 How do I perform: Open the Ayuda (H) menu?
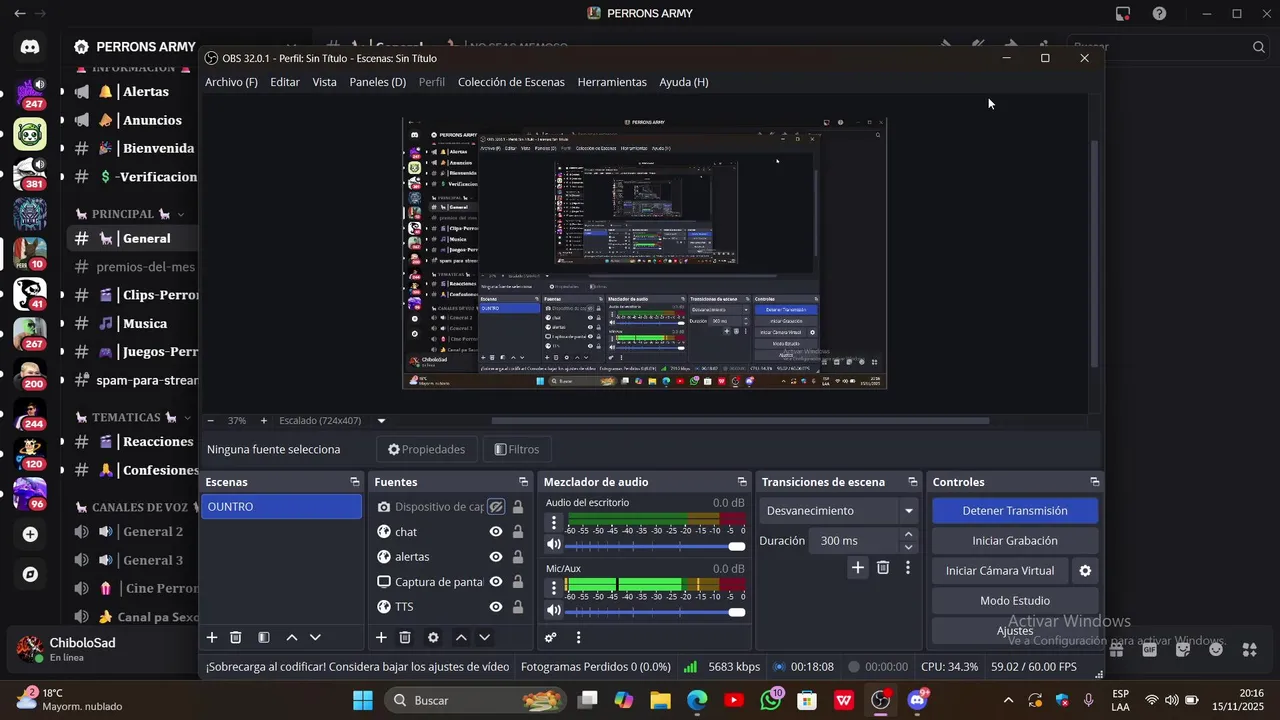tap(684, 82)
